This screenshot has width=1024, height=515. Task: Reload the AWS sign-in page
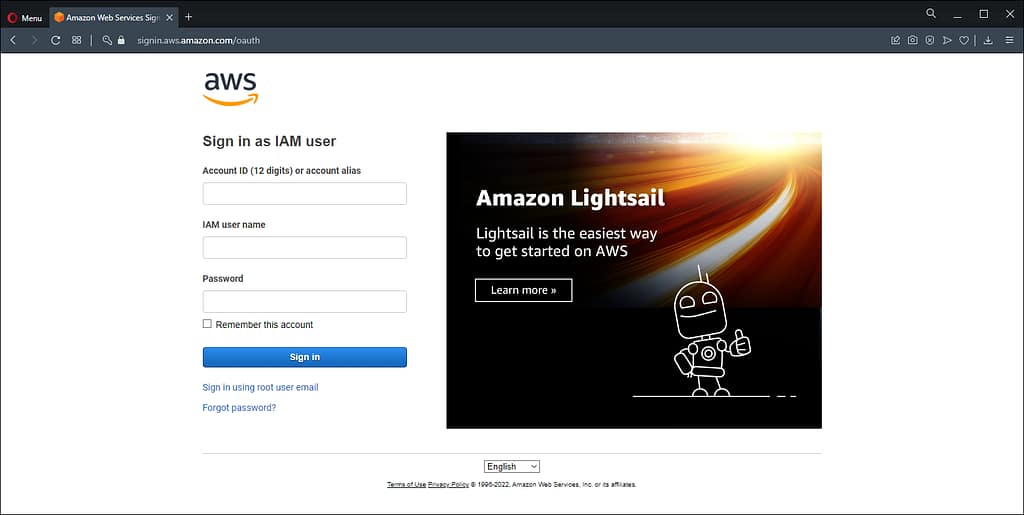coord(56,40)
